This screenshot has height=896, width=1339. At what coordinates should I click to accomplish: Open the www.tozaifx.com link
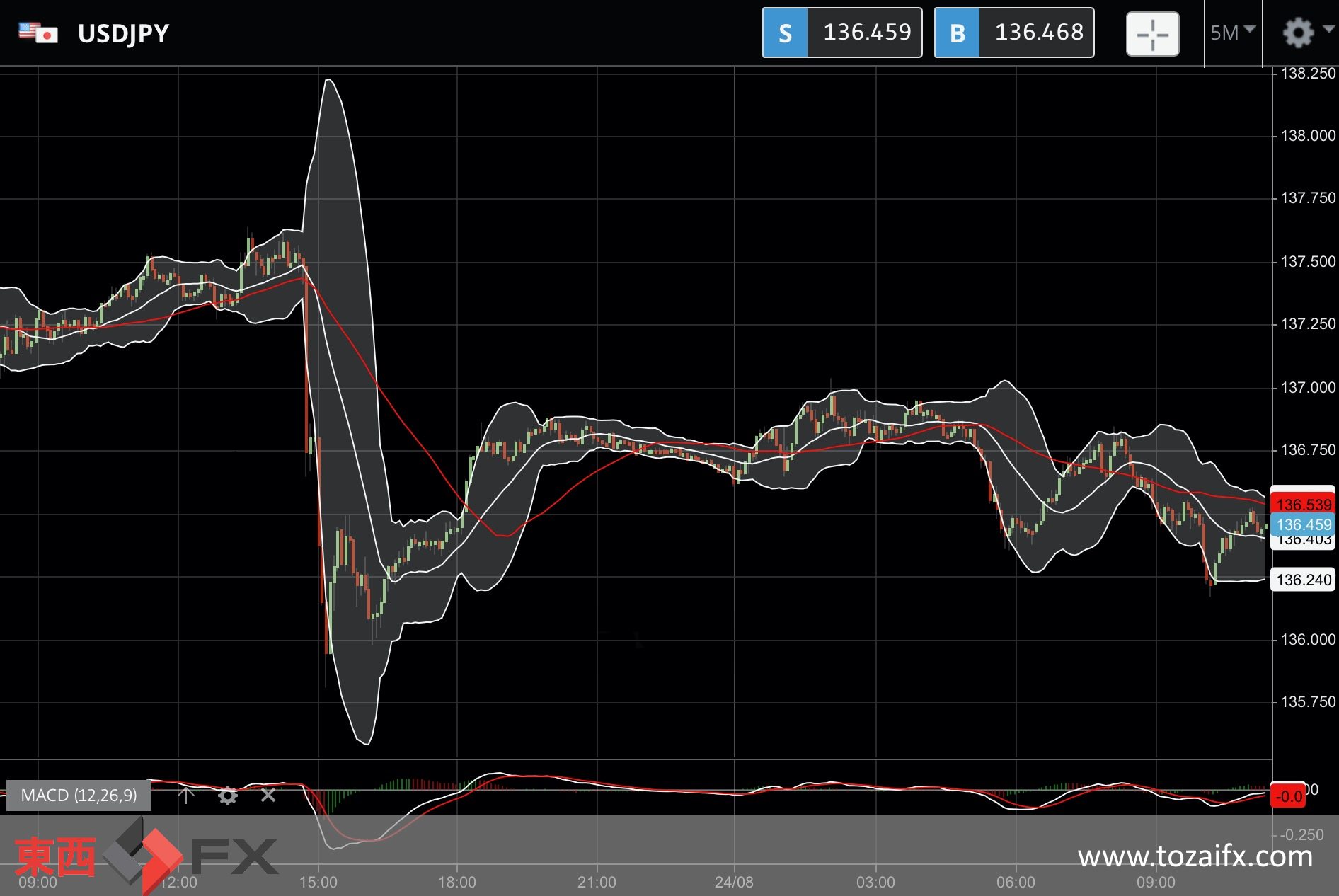click(x=1195, y=856)
